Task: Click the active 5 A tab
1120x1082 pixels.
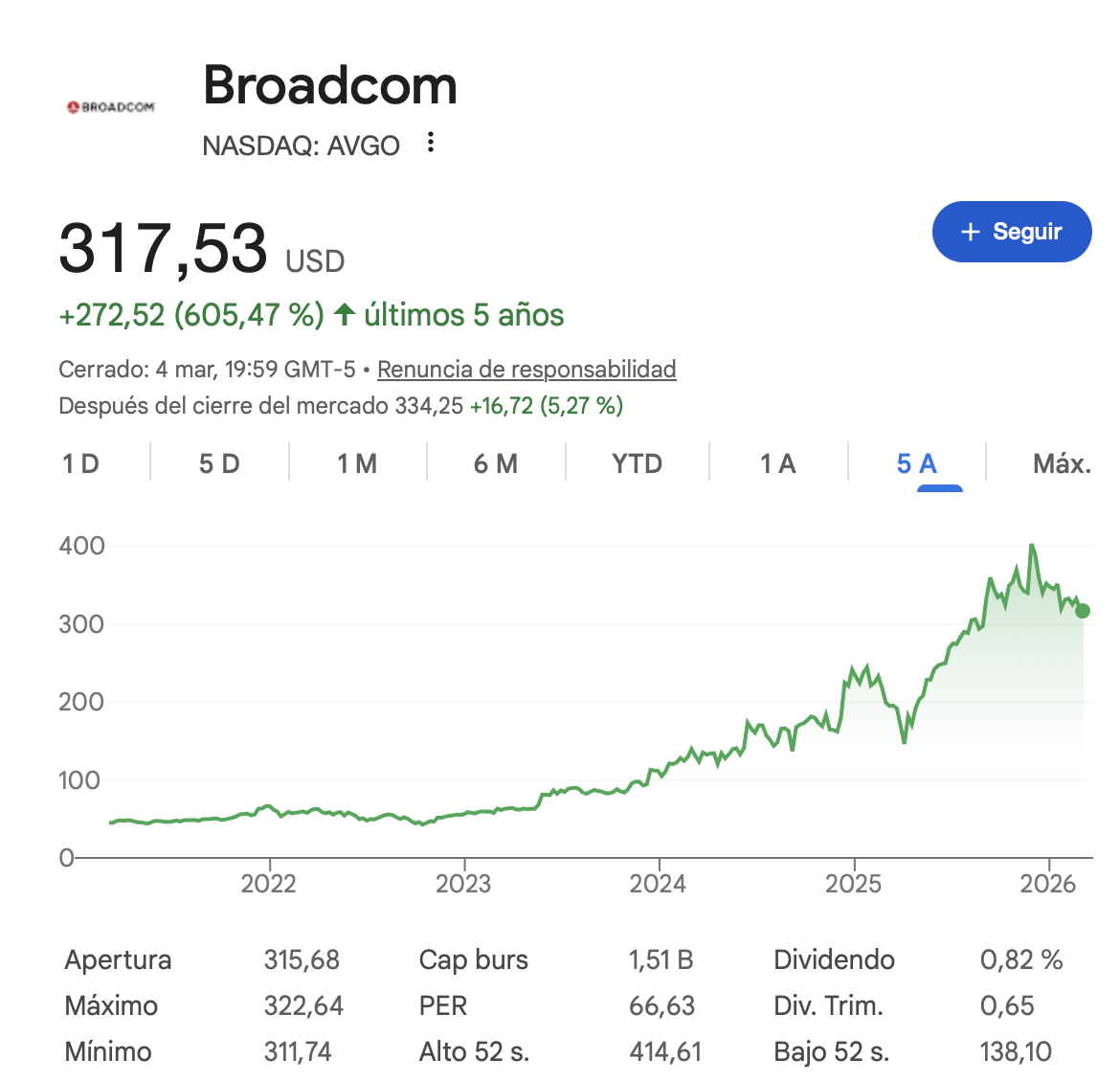Action: tap(917, 464)
